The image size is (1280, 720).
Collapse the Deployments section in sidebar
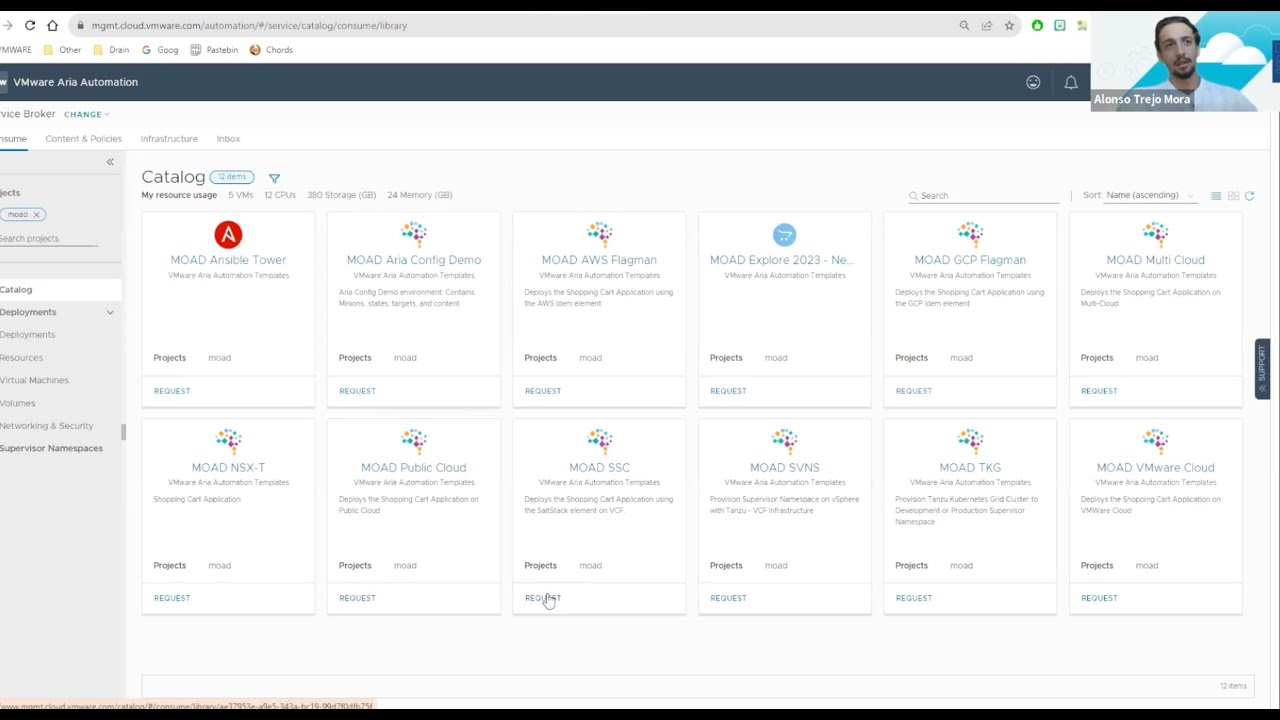(110, 312)
